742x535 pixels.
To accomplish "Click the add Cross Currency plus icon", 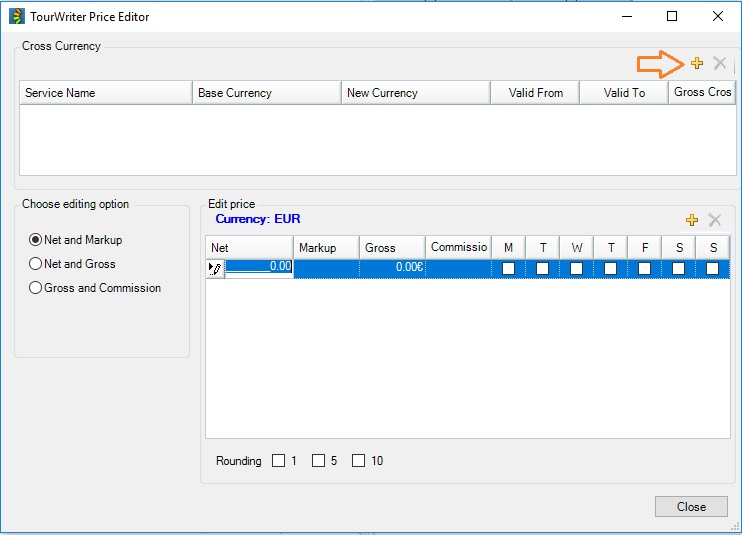I will tap(697, 64).
